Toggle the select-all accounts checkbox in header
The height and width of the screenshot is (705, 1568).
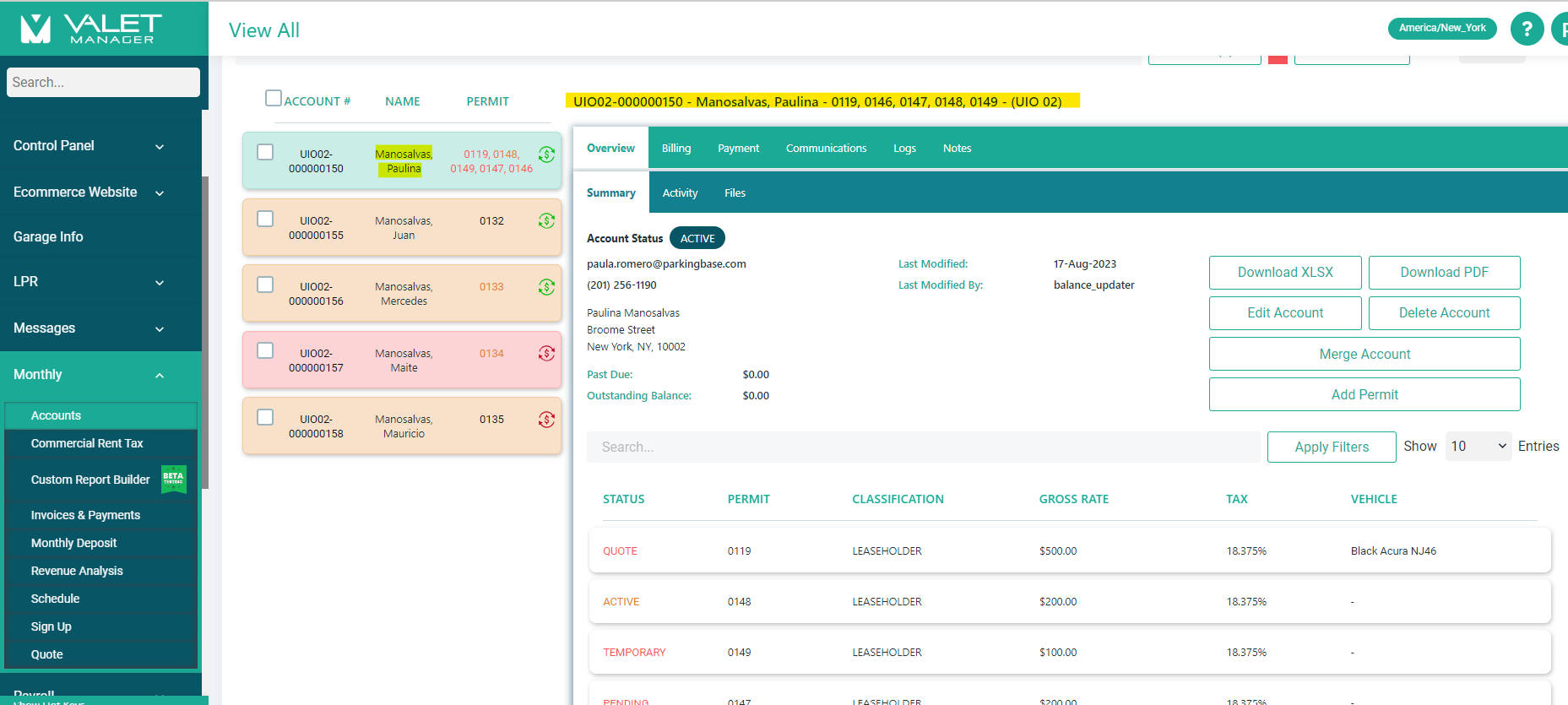click(274, 99)
